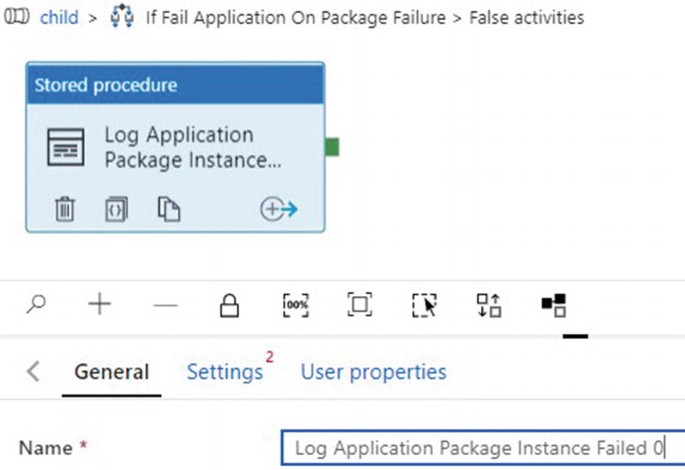View activity source code with braces icon

[x=116, y=209]
